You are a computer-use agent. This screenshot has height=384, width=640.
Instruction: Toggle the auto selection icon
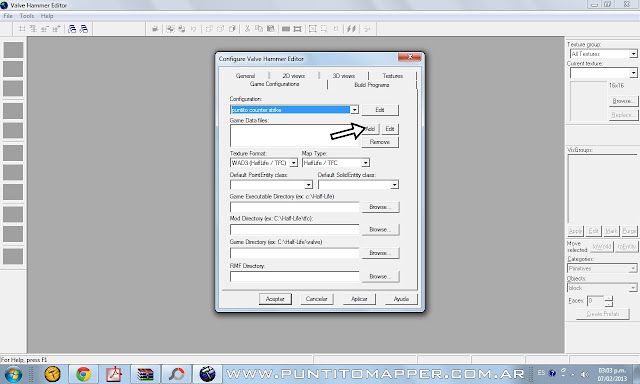coord(324,29)
